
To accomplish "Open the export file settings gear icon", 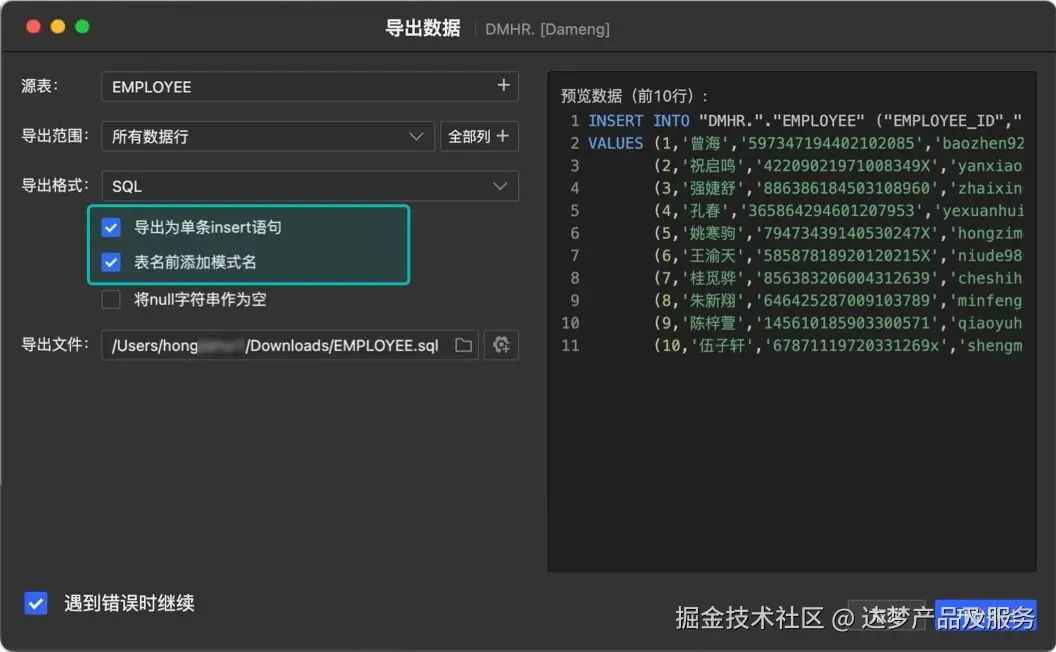I will (501, 345).
